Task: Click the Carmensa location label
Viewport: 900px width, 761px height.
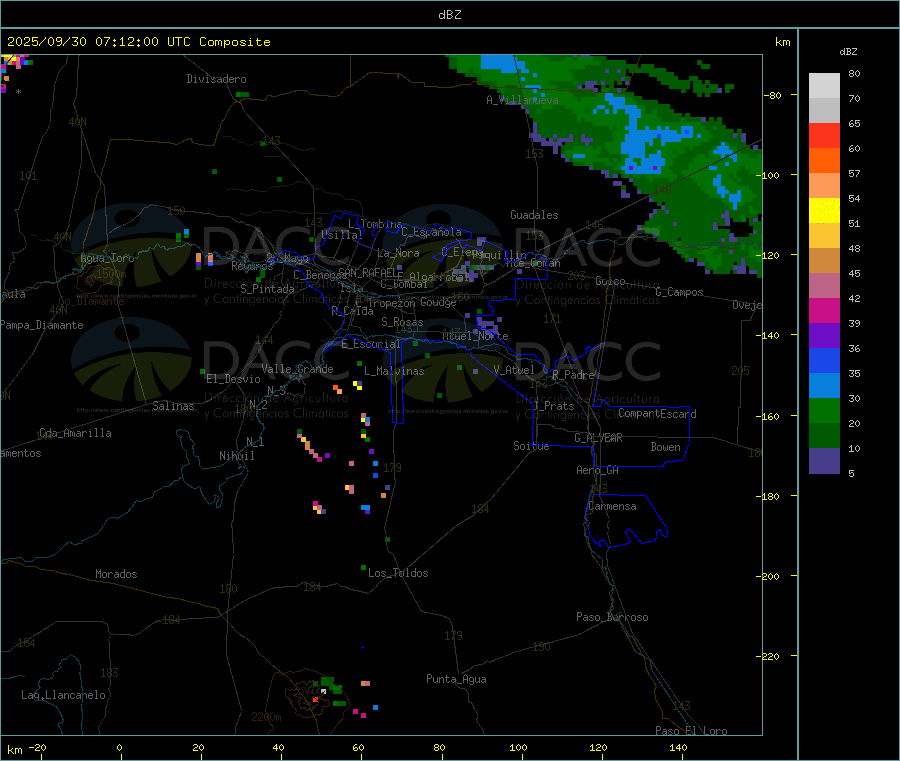Action: 612,506
